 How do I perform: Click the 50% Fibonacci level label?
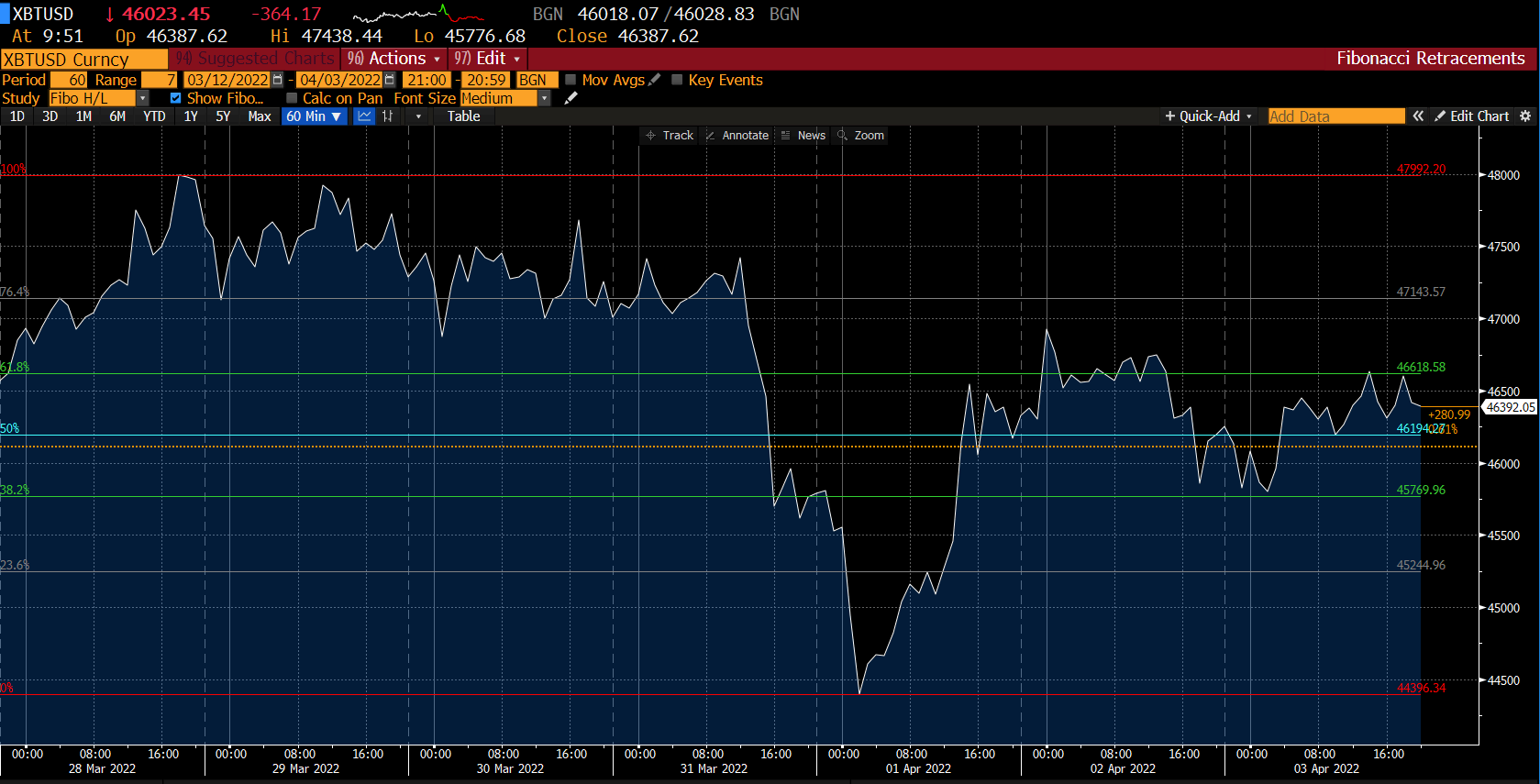point(10,428)
